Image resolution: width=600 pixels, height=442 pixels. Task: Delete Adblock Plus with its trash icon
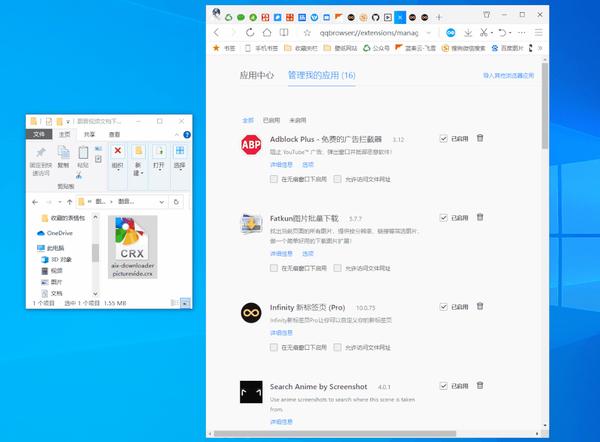[x=480, y=138]
